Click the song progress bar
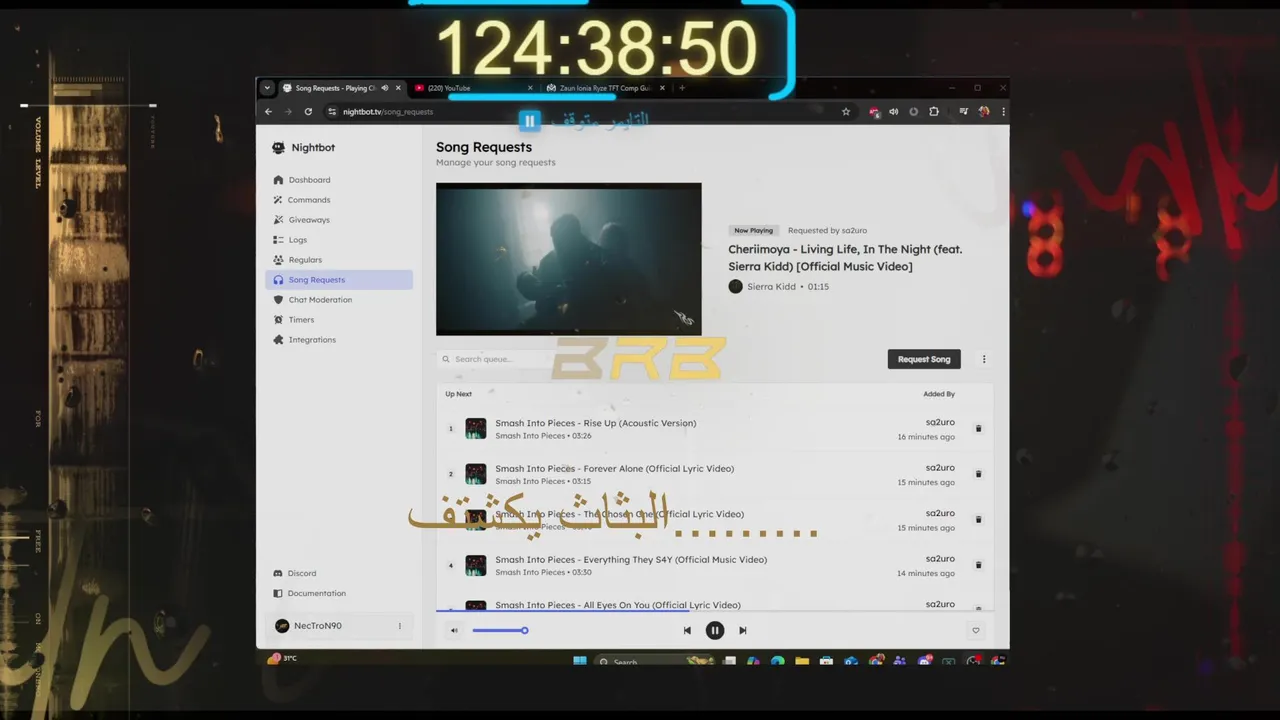This screenshot has width=1280, height=720. [x=715, y=611]
